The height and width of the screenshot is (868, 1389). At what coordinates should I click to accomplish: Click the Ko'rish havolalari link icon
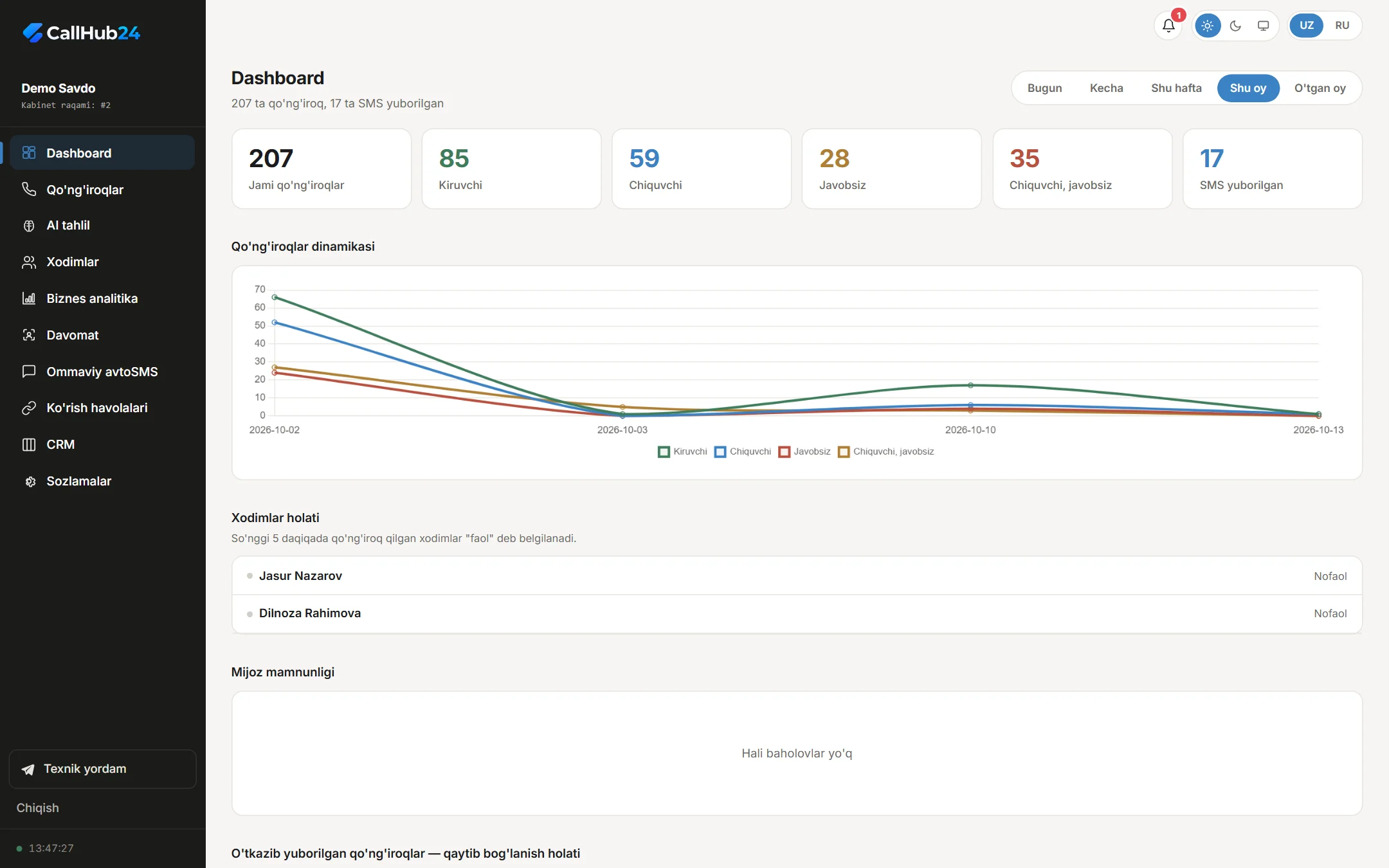point(29,408)
